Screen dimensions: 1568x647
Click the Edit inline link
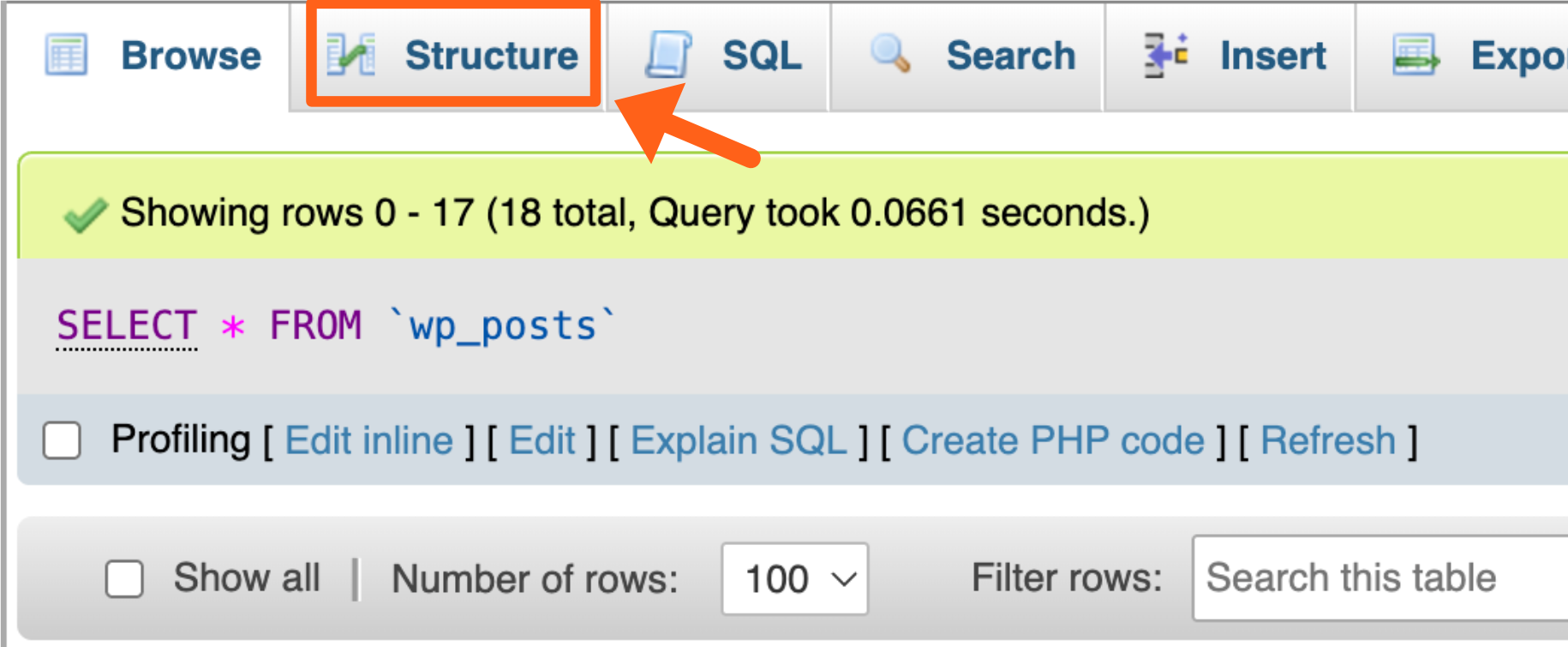[370, 440]
